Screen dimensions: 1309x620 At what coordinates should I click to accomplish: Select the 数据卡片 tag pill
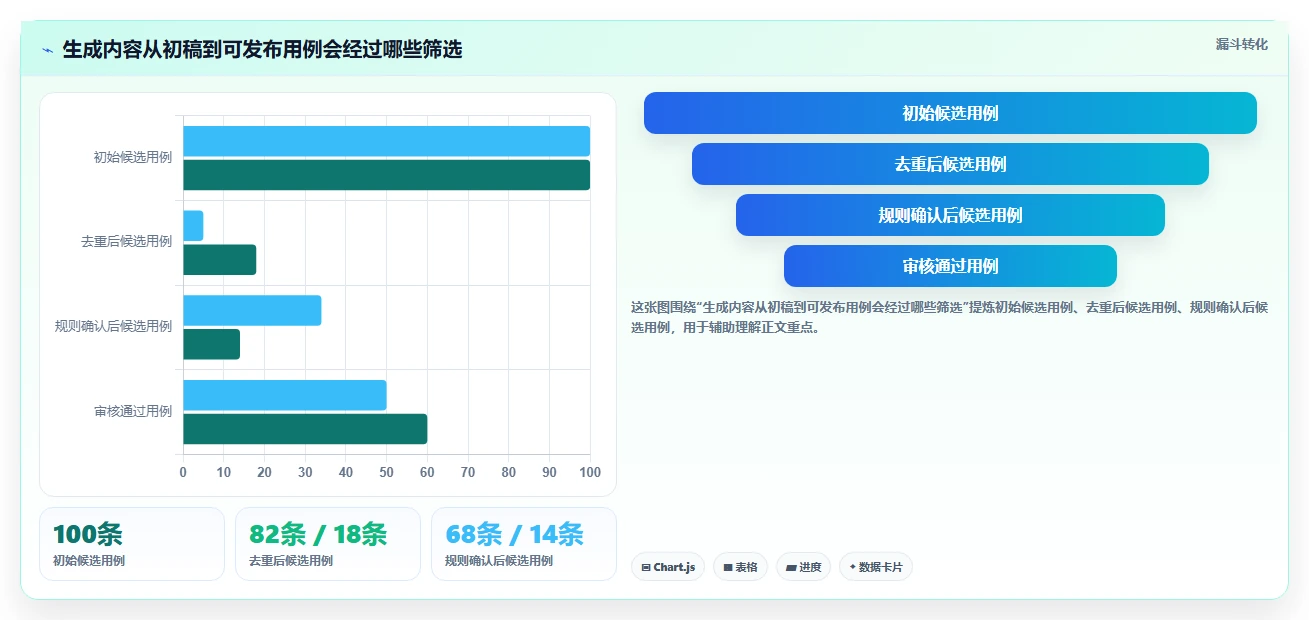pyautogui.click(x=876, y=567)
